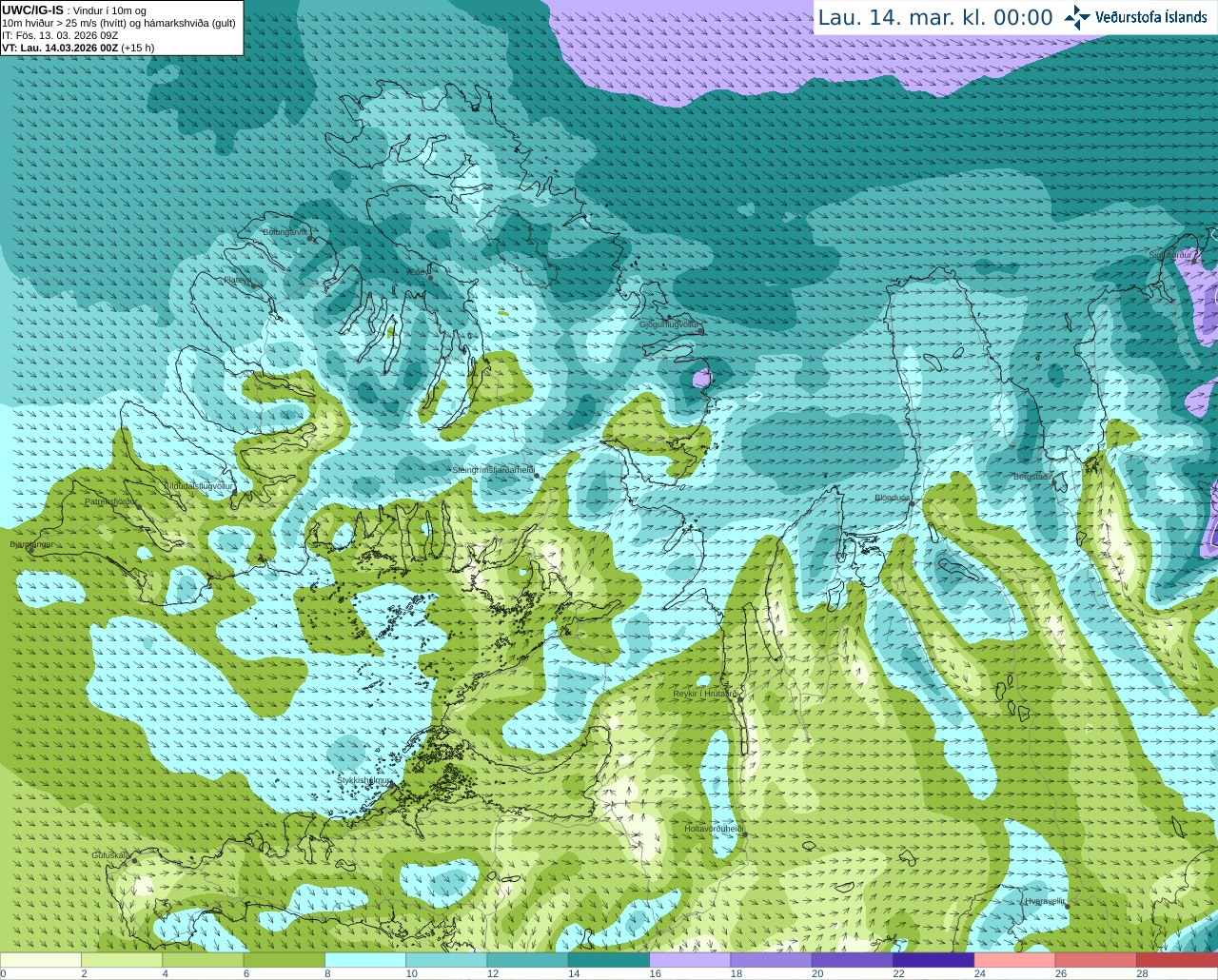Click the Gufuskálar station label
The height and width of the screenshot is (980, 1218).
110,855
